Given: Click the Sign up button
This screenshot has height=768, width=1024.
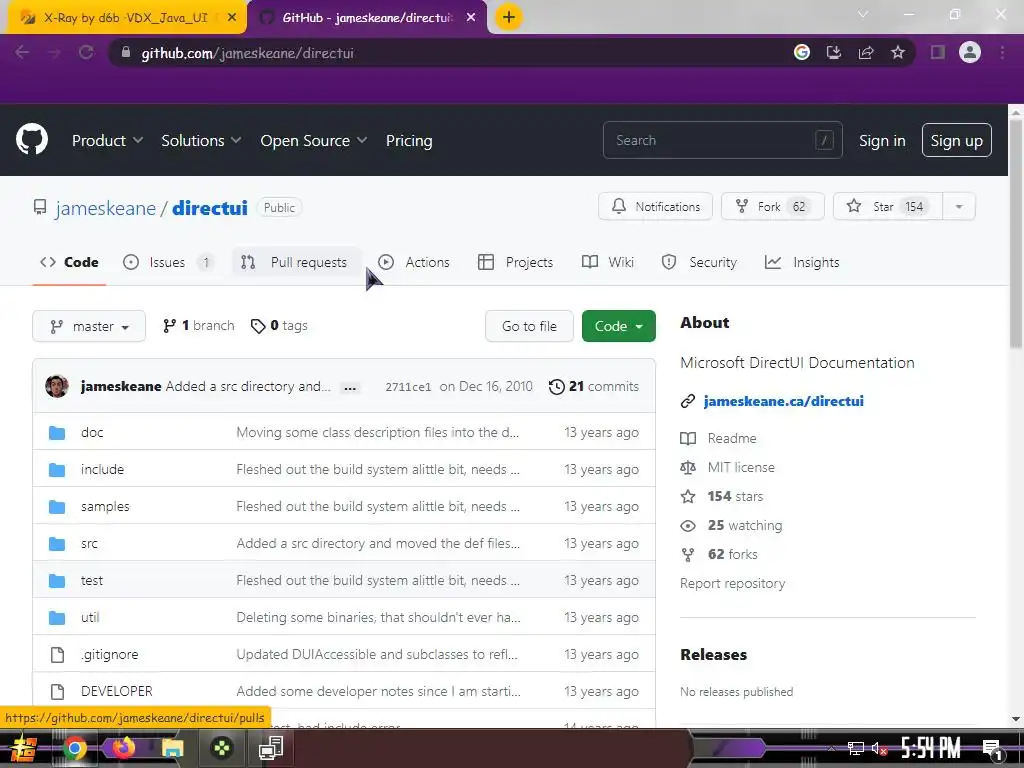Looking at the screenshot, I should [x=956, y=140].
